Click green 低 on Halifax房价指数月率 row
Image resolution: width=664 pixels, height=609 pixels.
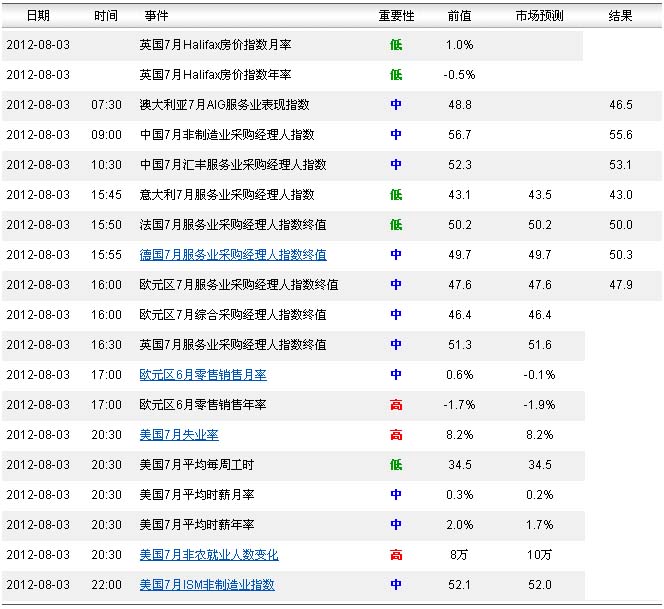pos(396,45)
